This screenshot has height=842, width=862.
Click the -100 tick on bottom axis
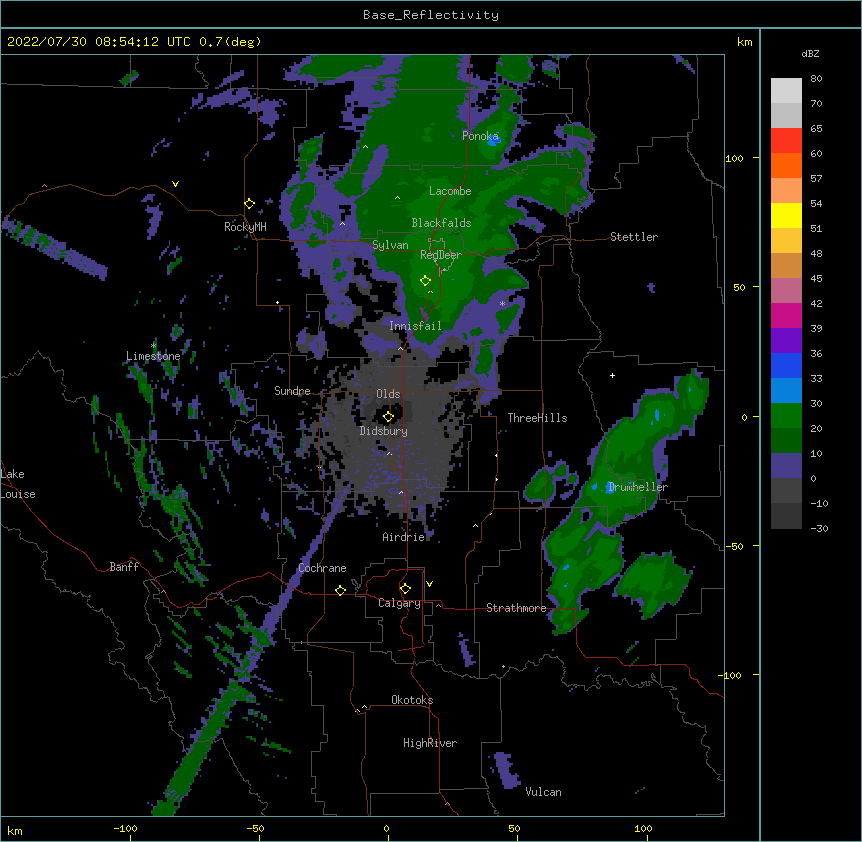coord(126,828)
